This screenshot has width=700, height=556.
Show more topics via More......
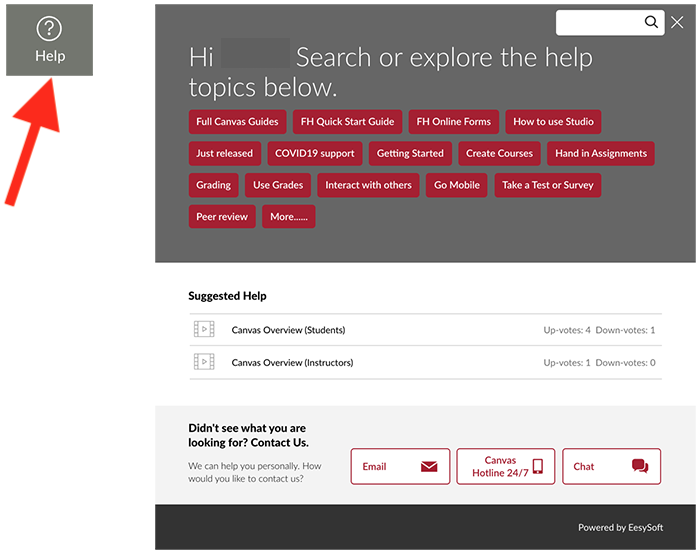289,217
